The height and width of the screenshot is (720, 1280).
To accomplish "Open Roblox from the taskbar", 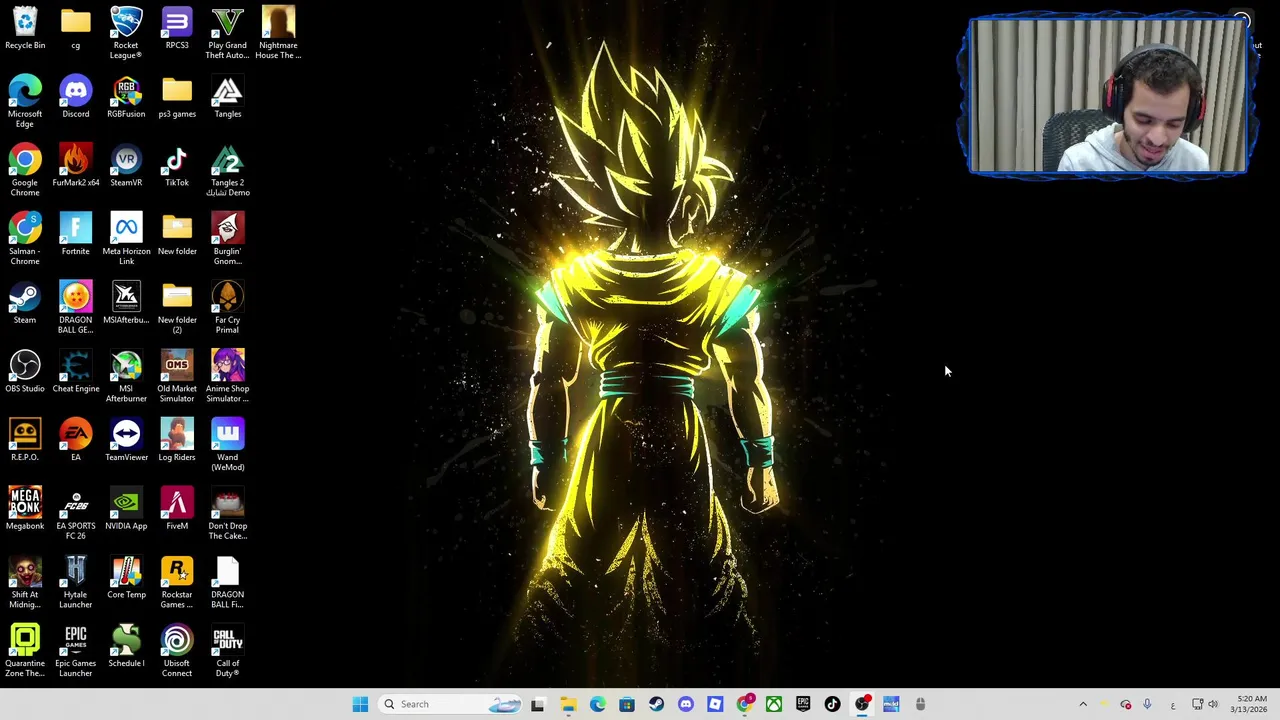I will click(x=715, y=704).
